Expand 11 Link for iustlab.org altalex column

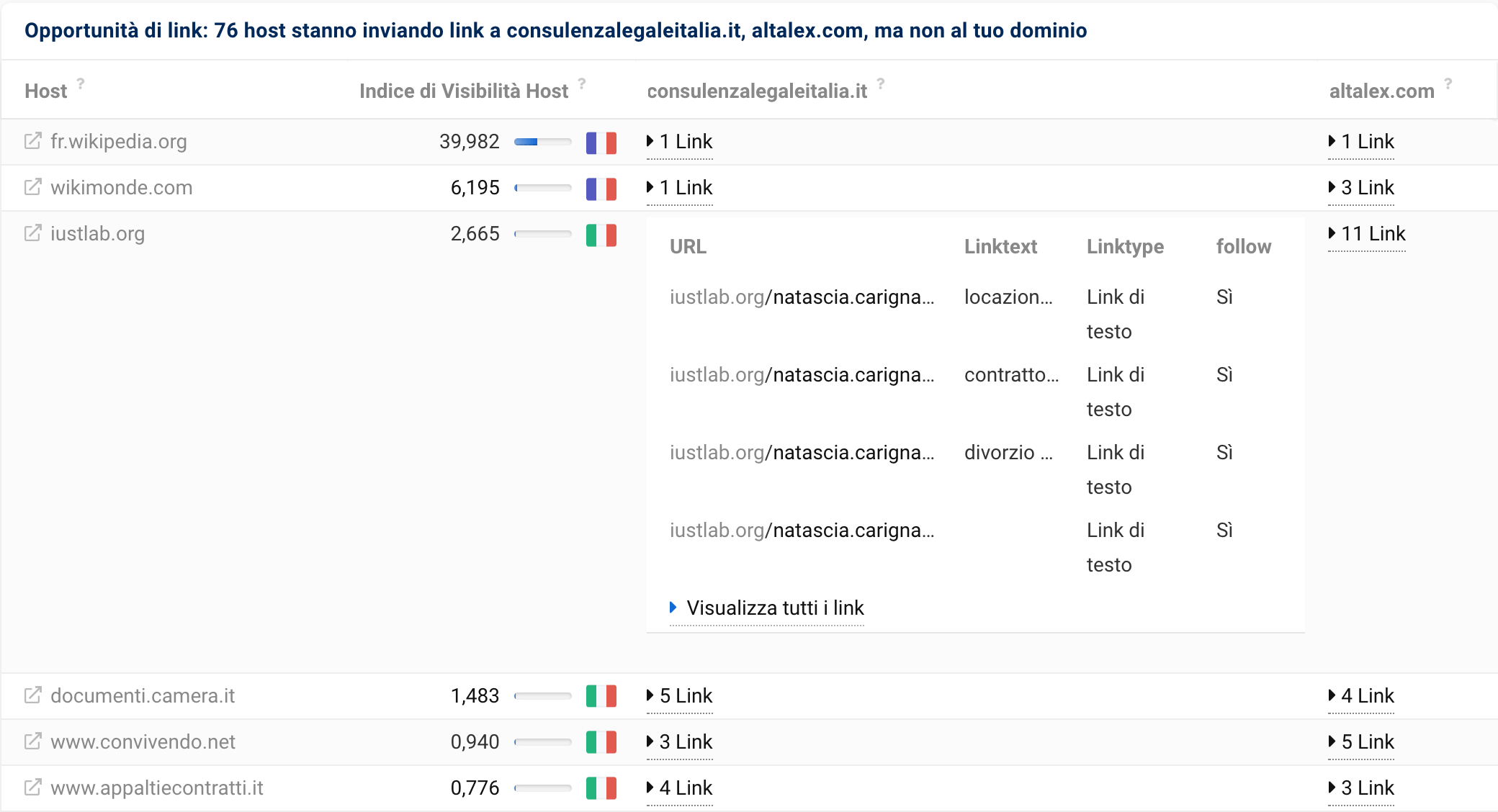tap(1367, 234)
